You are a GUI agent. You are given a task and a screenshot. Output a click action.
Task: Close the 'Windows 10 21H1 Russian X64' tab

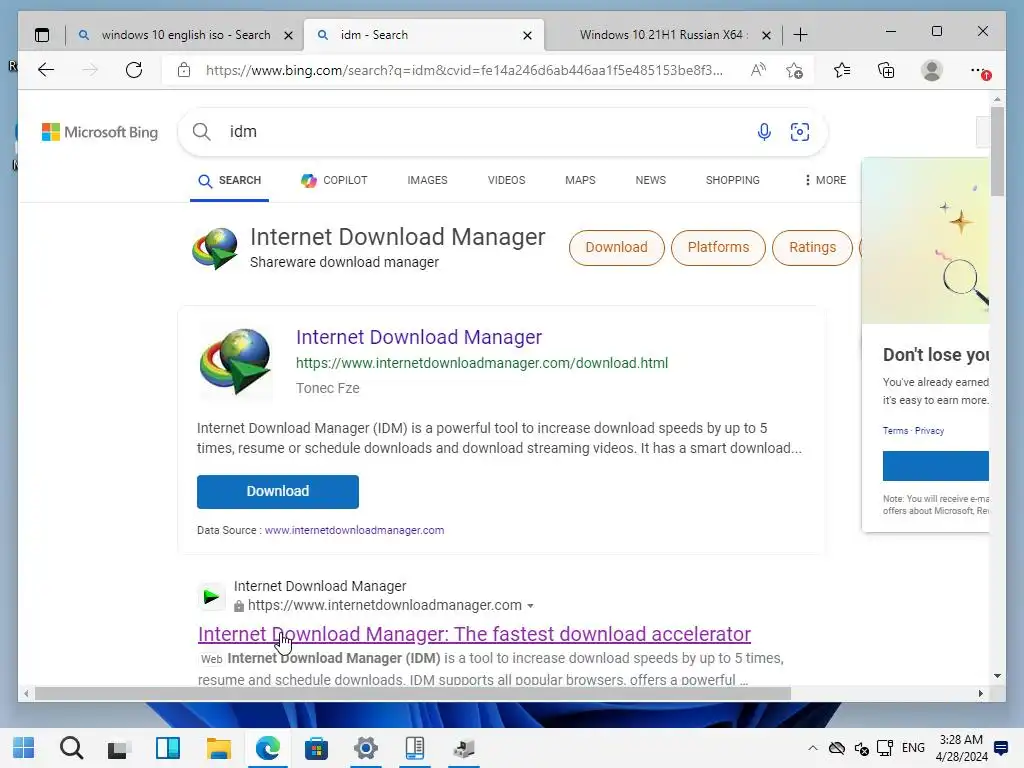(767, 35)
